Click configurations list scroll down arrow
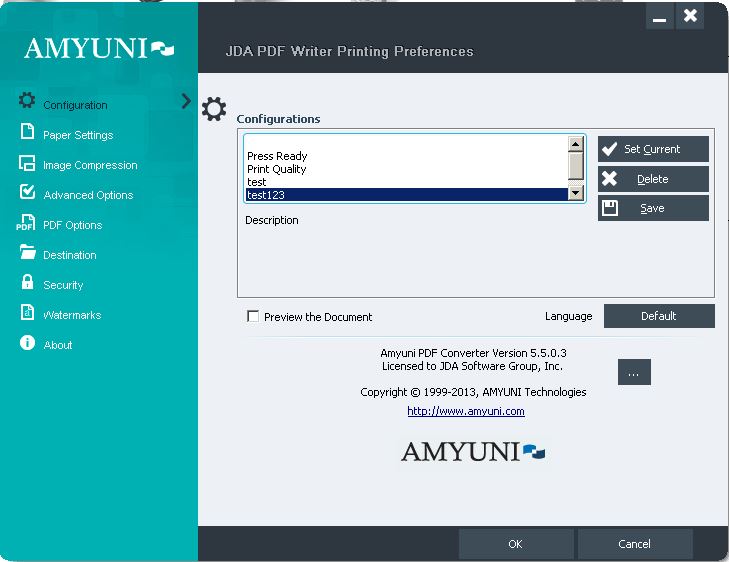Image resolution: width=729 pixels, height=562 pixels. pyautogui.click(x=576, y=192)
